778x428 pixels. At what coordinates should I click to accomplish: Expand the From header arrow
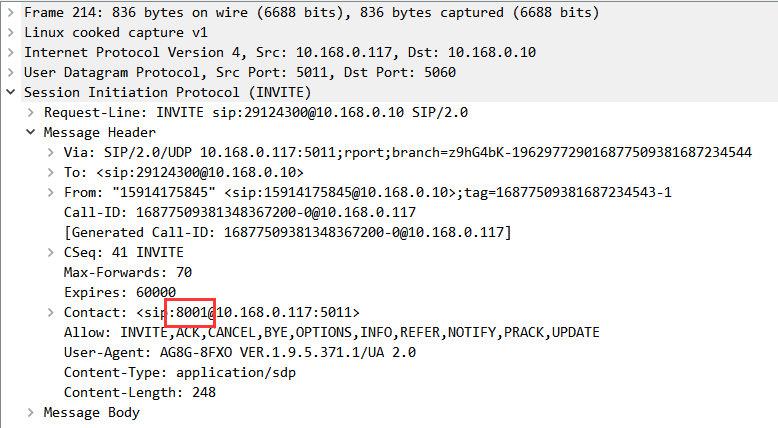[51, 192]
